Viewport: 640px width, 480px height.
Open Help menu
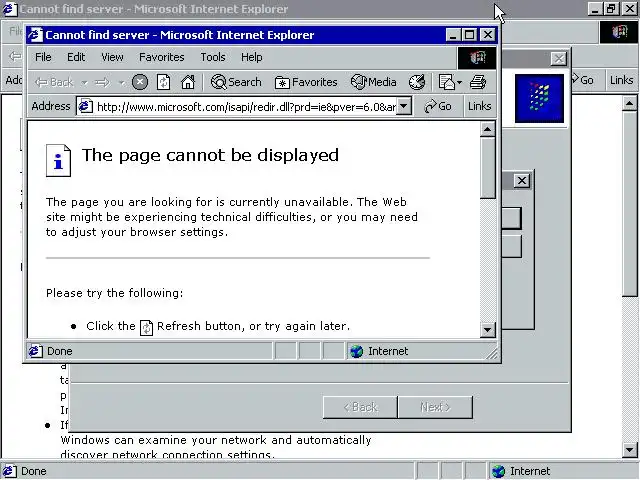[x=251, y=57]
